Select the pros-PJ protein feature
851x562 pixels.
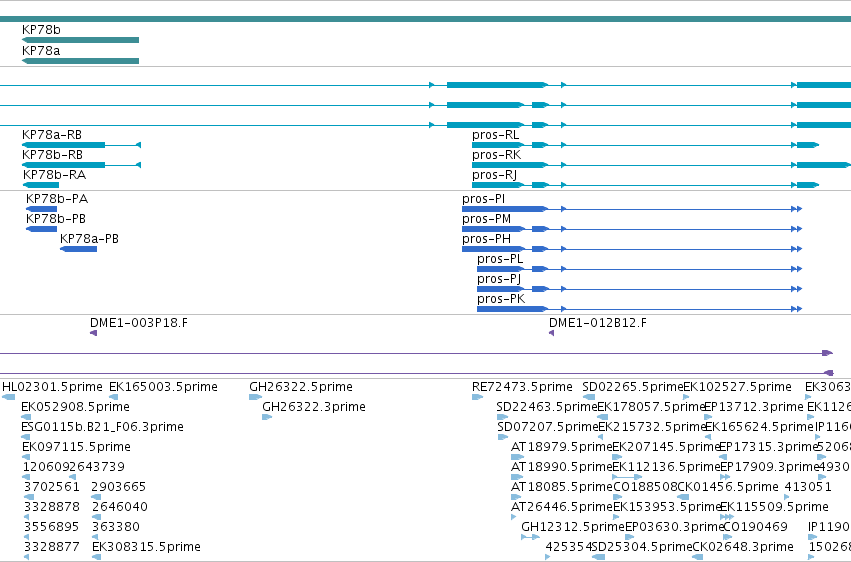(x=639, y=289)
